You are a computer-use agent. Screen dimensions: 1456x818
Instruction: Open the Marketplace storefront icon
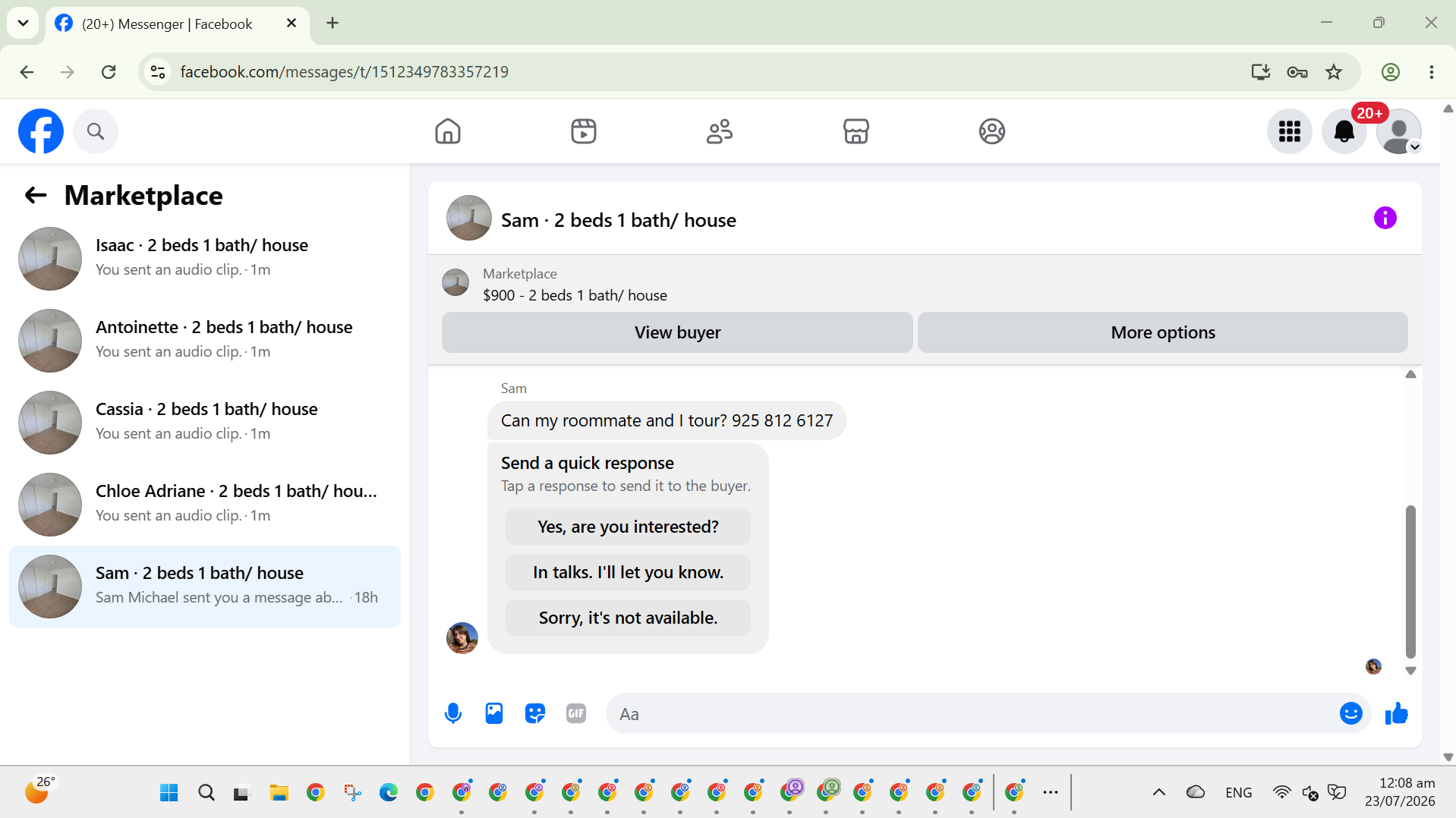pos(856,131)
